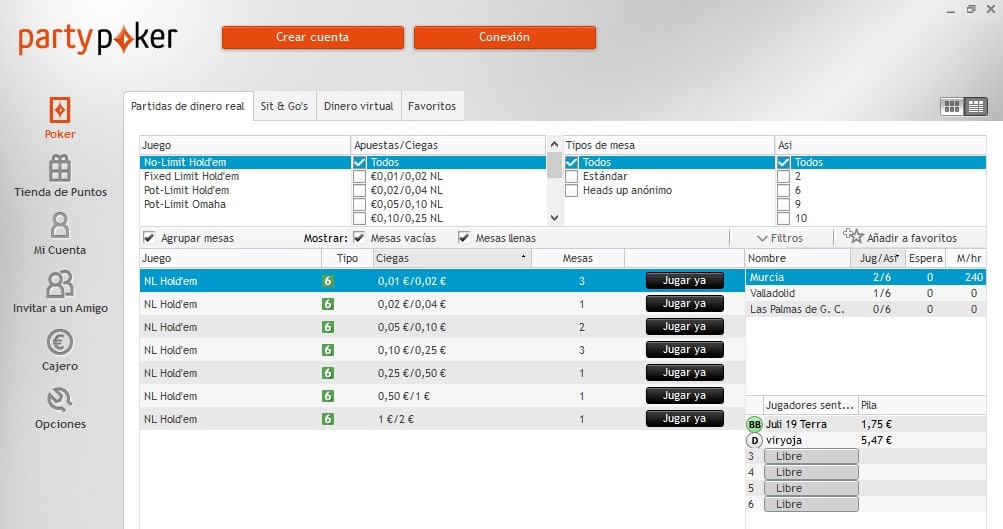This screenshot has height=529, width=1003.
Task: Check the 2 seats box under Asi
Action: pyautogui.click(x=783, y=177)
